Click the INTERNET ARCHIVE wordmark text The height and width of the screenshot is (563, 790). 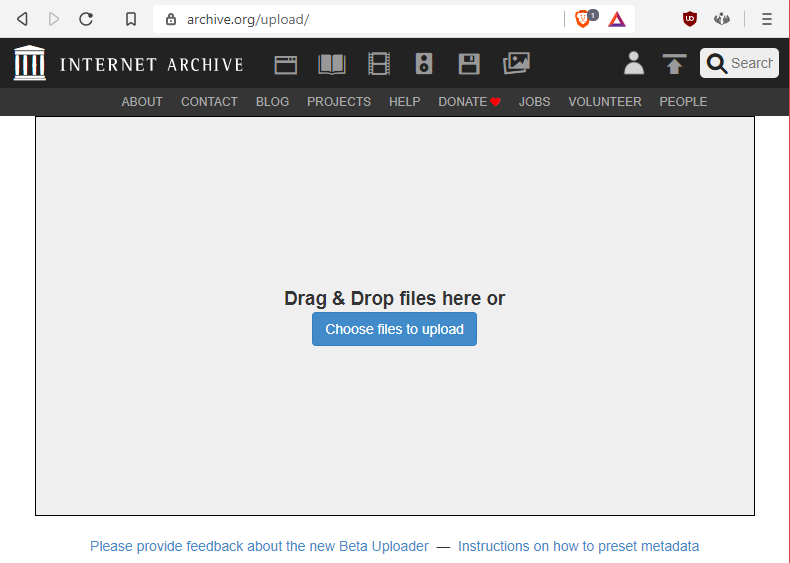(152, 65)
